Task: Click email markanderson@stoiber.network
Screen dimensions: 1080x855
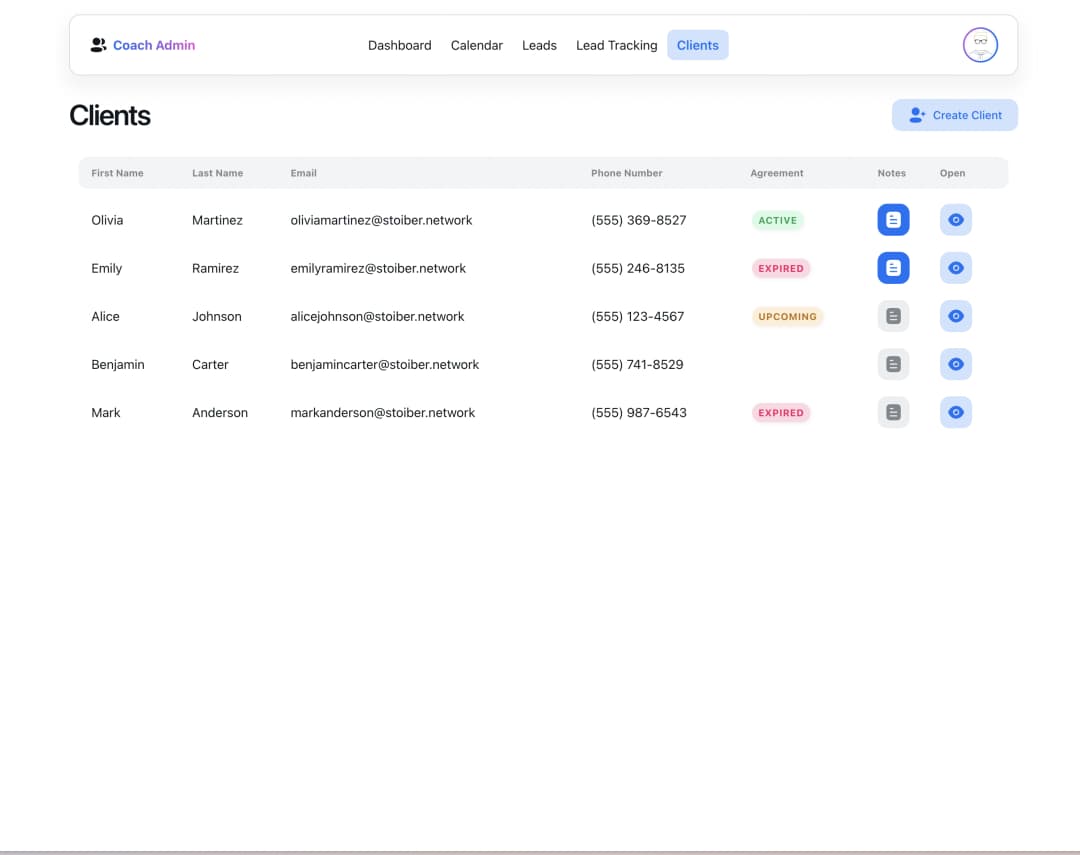Action: pyautogui.click(x=382, y=413)
